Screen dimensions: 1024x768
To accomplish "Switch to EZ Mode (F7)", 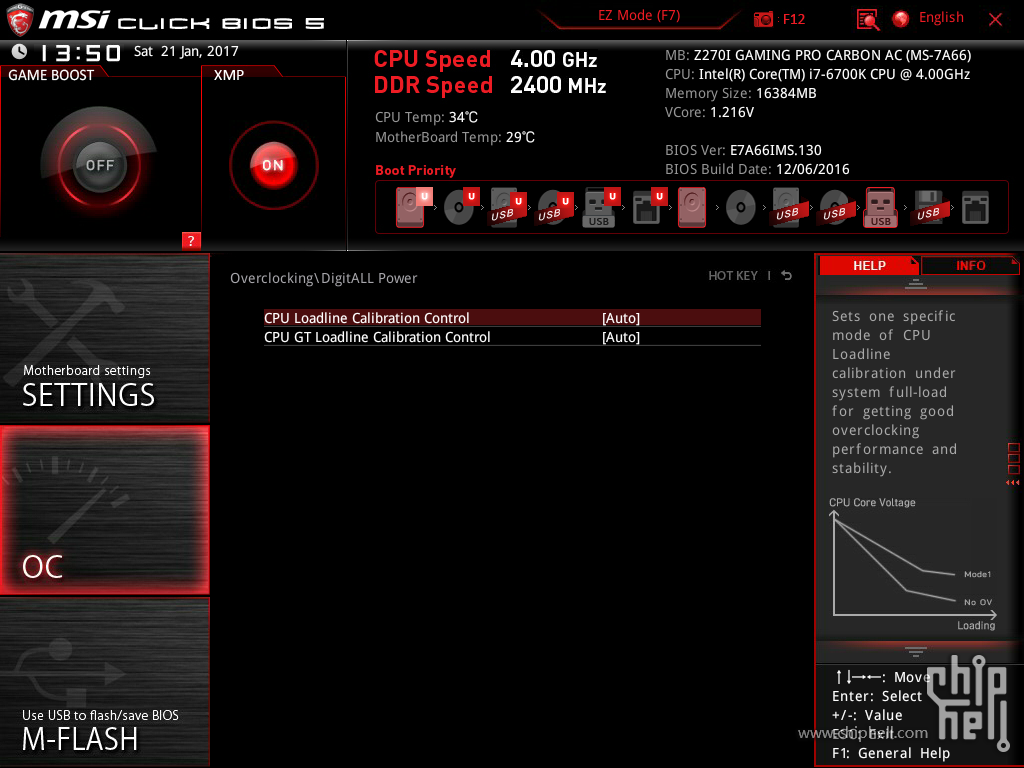I will [639, 16].
